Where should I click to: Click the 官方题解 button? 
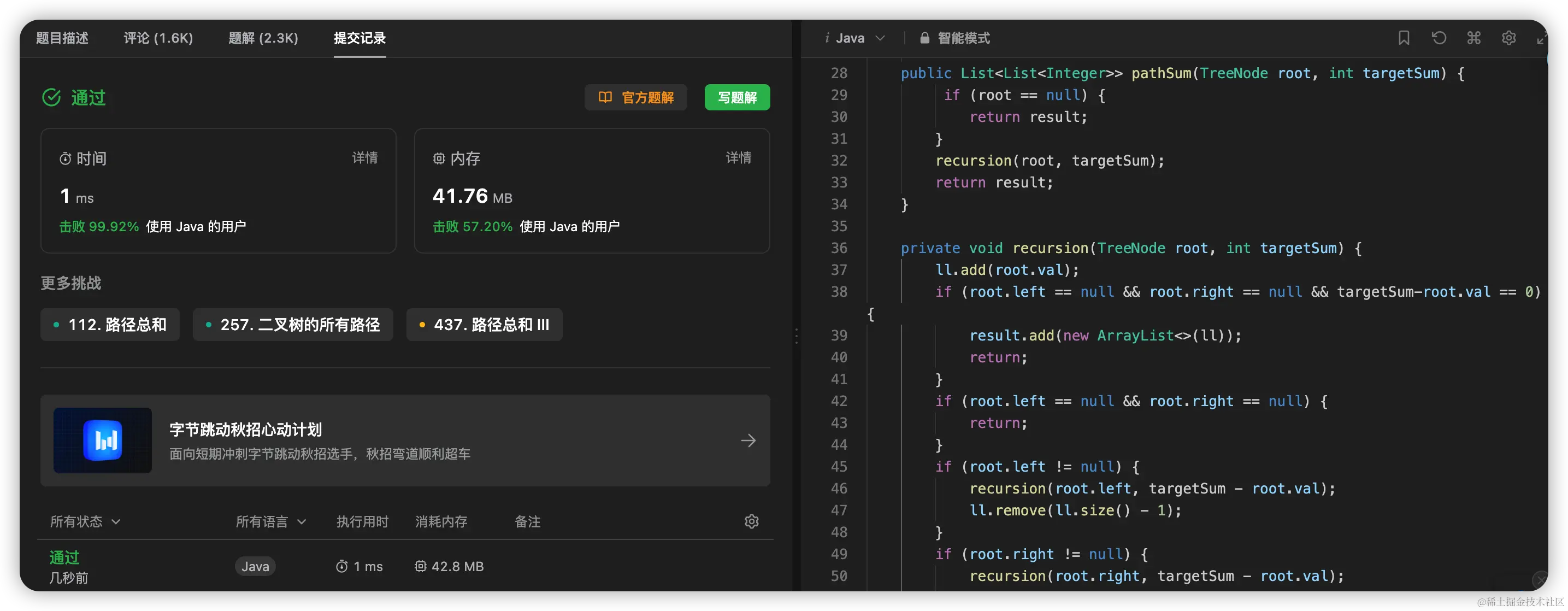pyautogui.click(x=635, y=97)
